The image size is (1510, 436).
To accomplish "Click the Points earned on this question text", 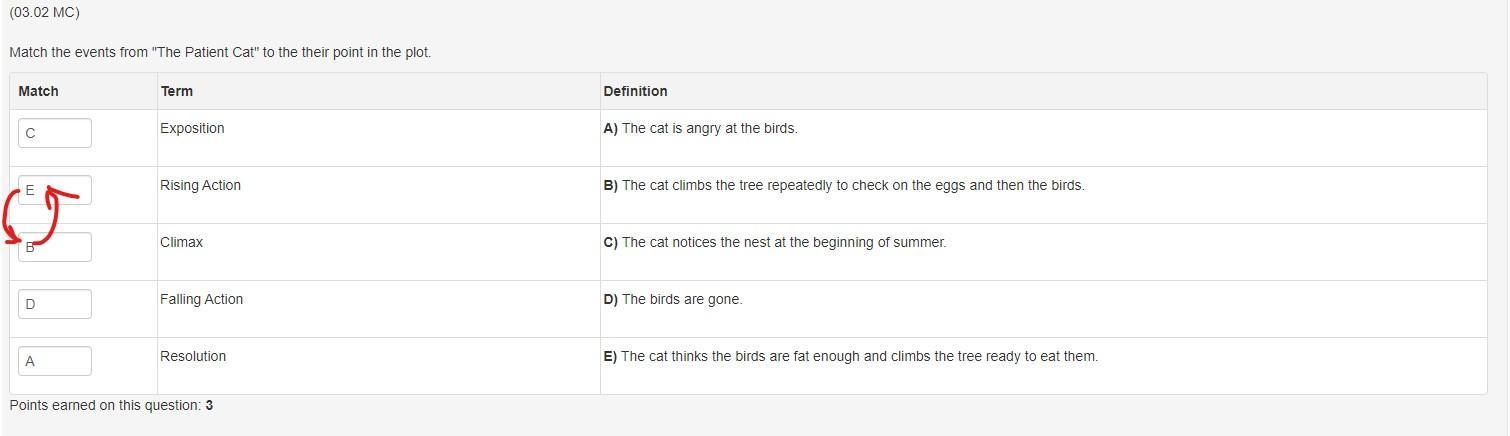I will tap(110, 405).
